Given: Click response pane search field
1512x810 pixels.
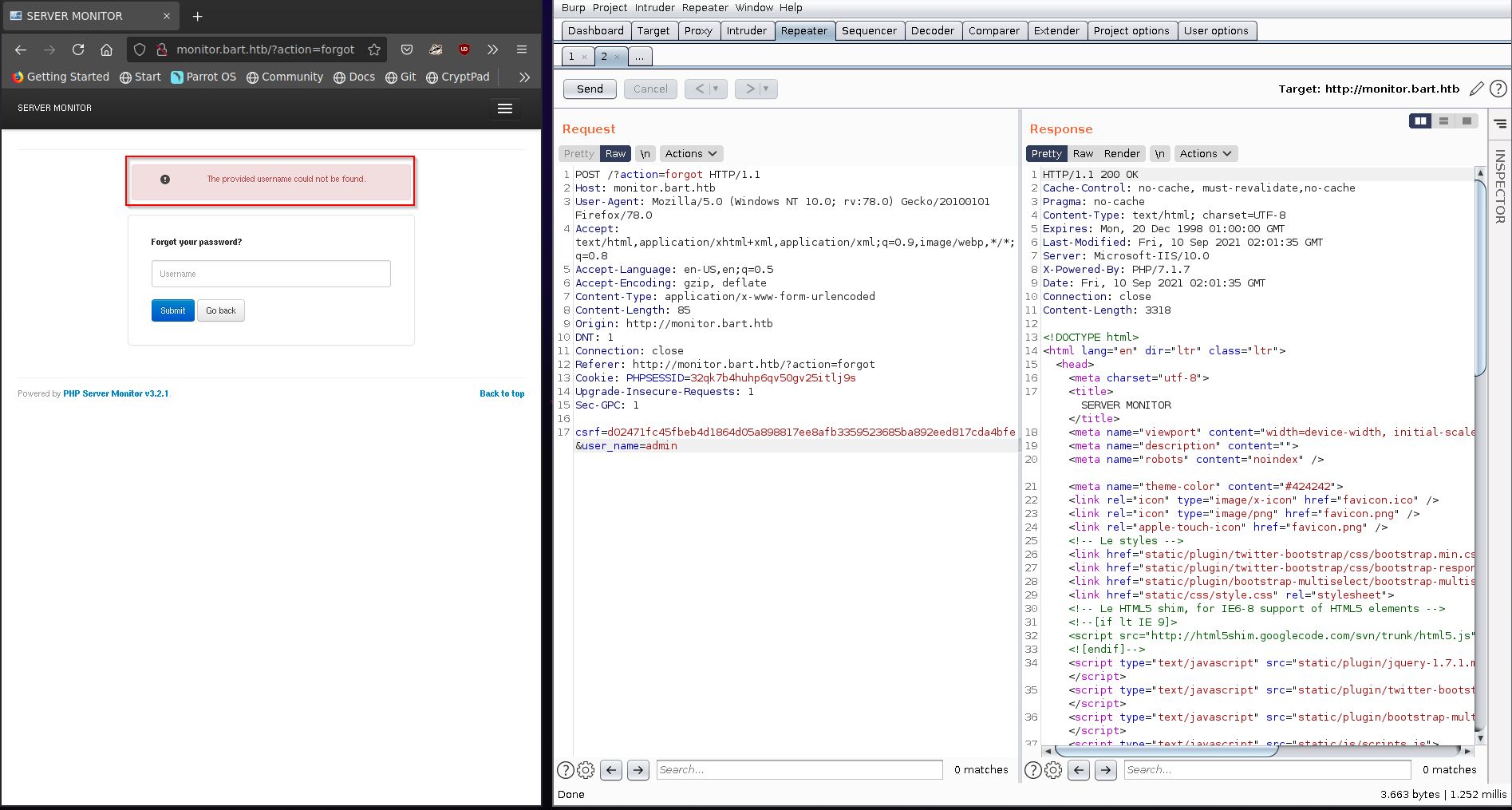Looking at the screenshot, I should click(x=1267, y=769).
